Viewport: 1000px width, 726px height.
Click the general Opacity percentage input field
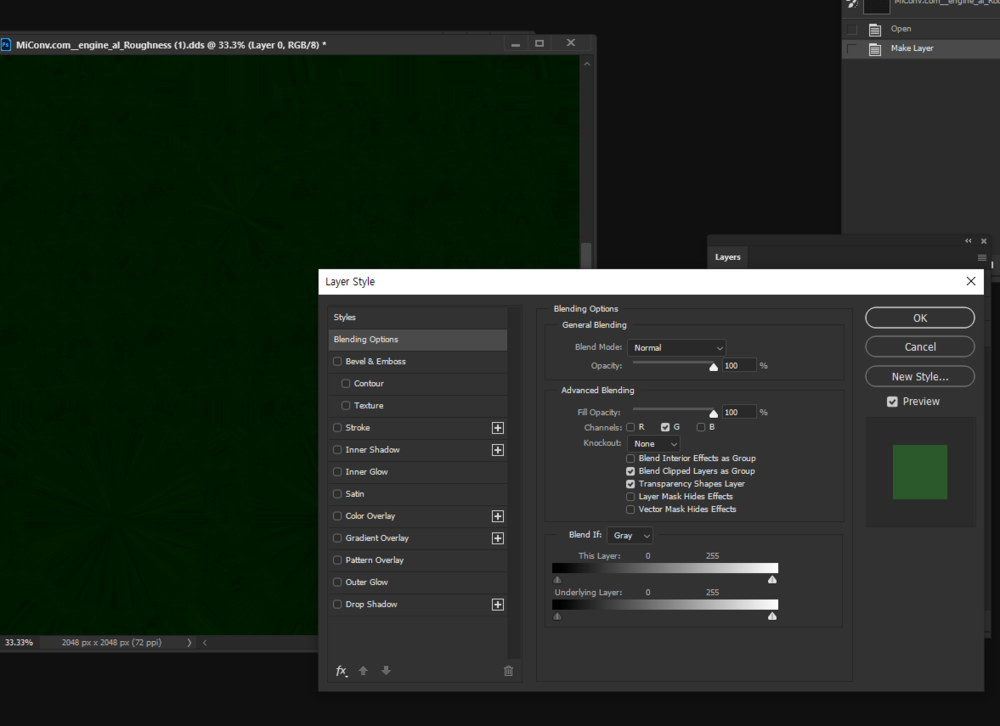[x=738, y=366]
